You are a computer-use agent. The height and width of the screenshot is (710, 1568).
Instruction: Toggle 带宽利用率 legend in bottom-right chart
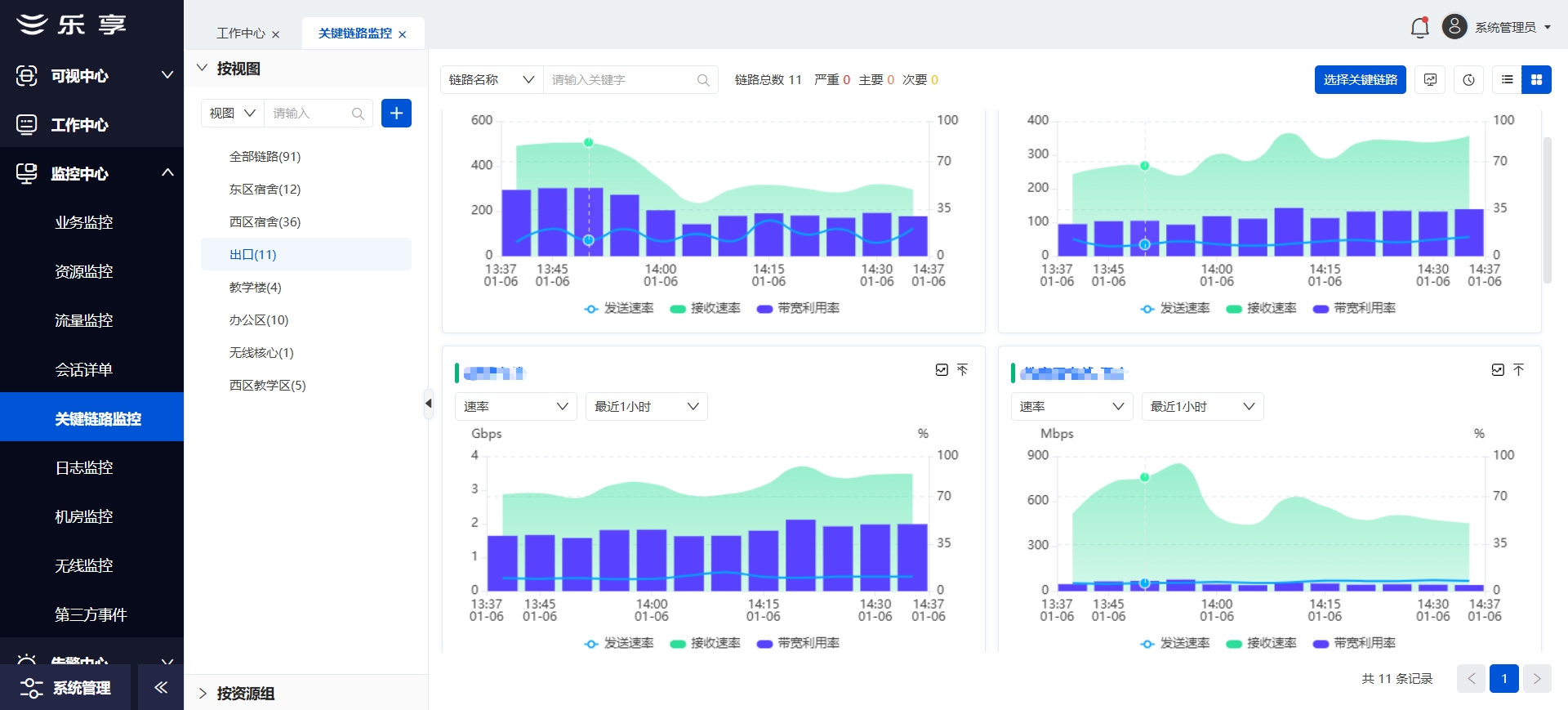(1354, 643)
